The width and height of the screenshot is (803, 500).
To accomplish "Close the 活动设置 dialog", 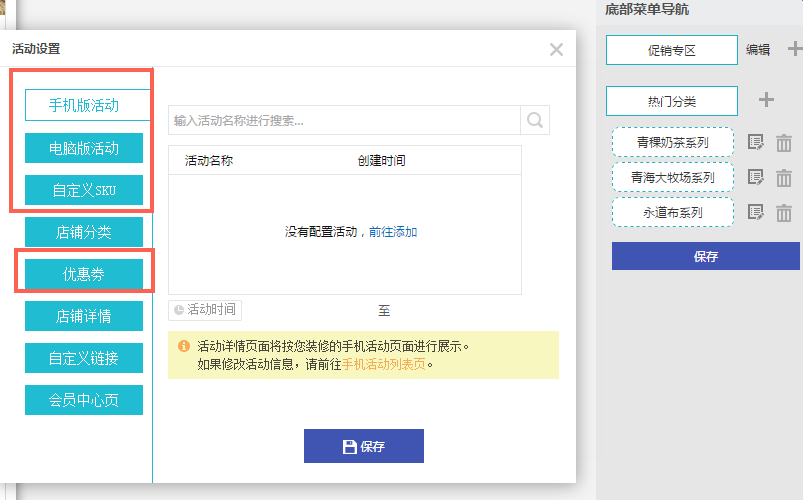I will (557, 50).
